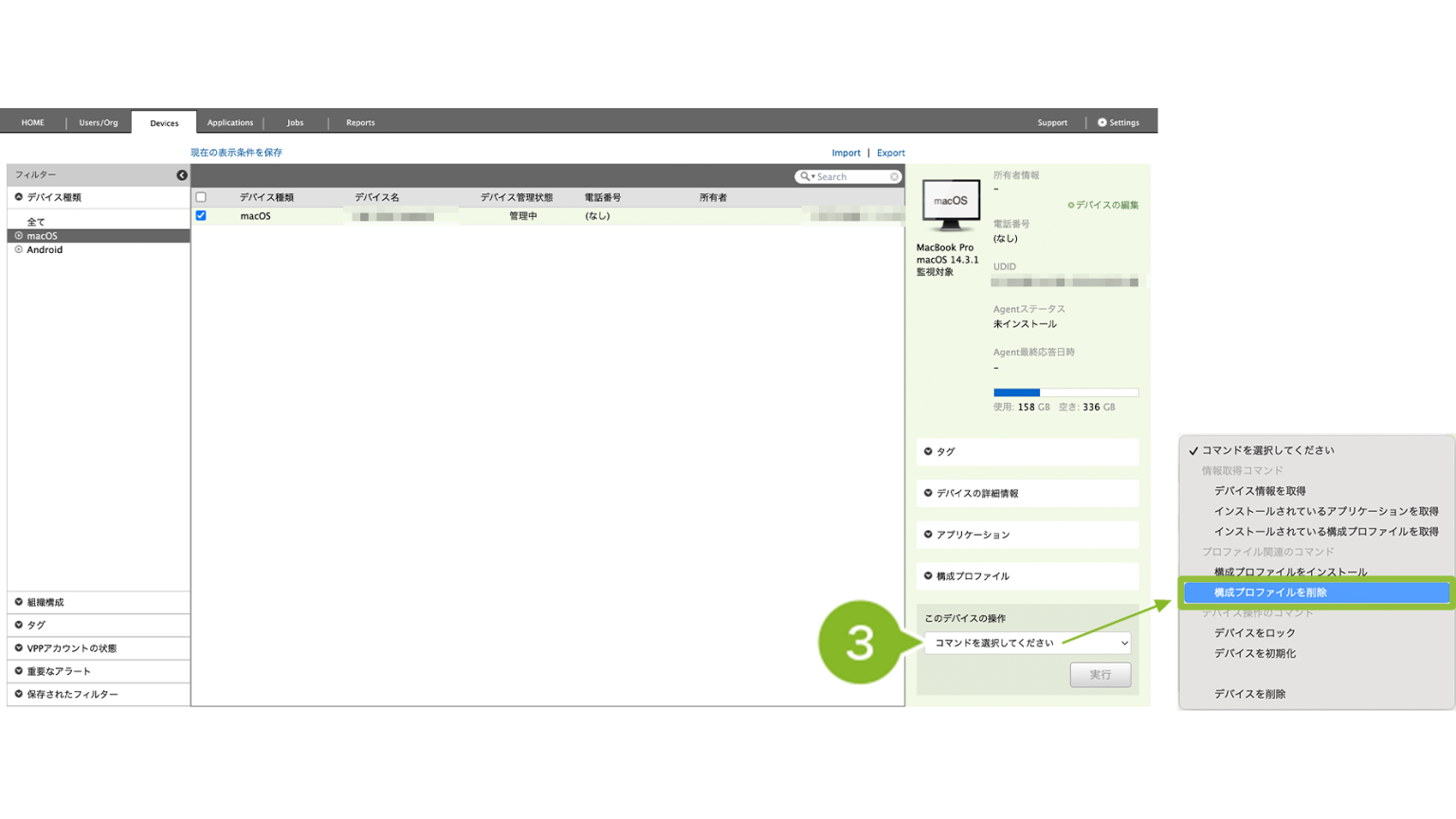The image size is (1456, 819).
Task: Choose the 全て filter option
Action: pyautogui.click(x=36, y=222)
